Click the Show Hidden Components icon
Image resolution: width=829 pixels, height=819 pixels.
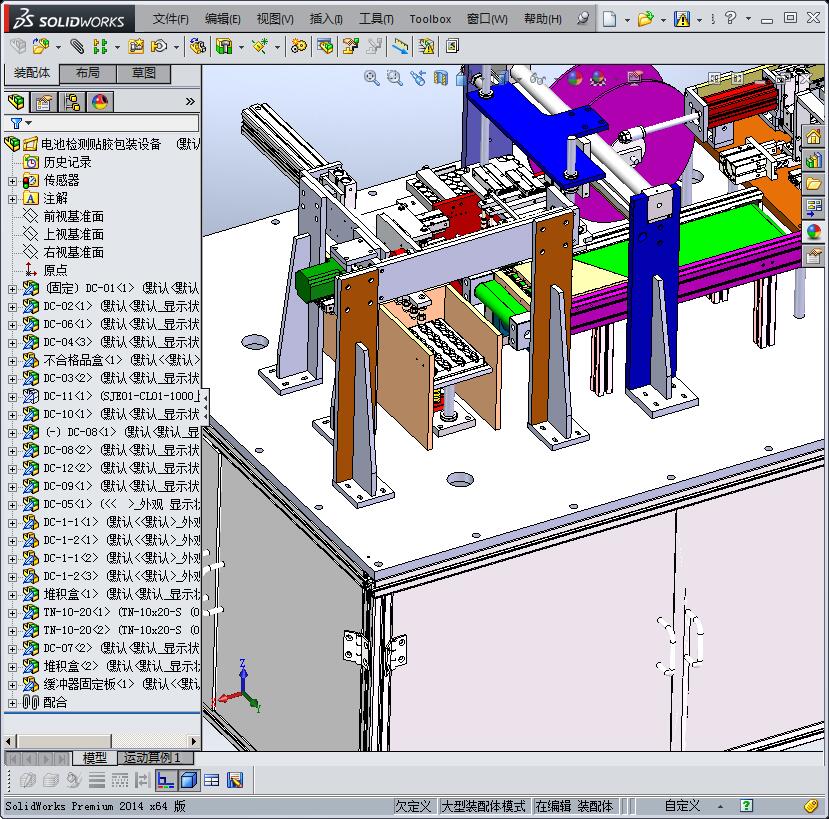coord(198,47)
